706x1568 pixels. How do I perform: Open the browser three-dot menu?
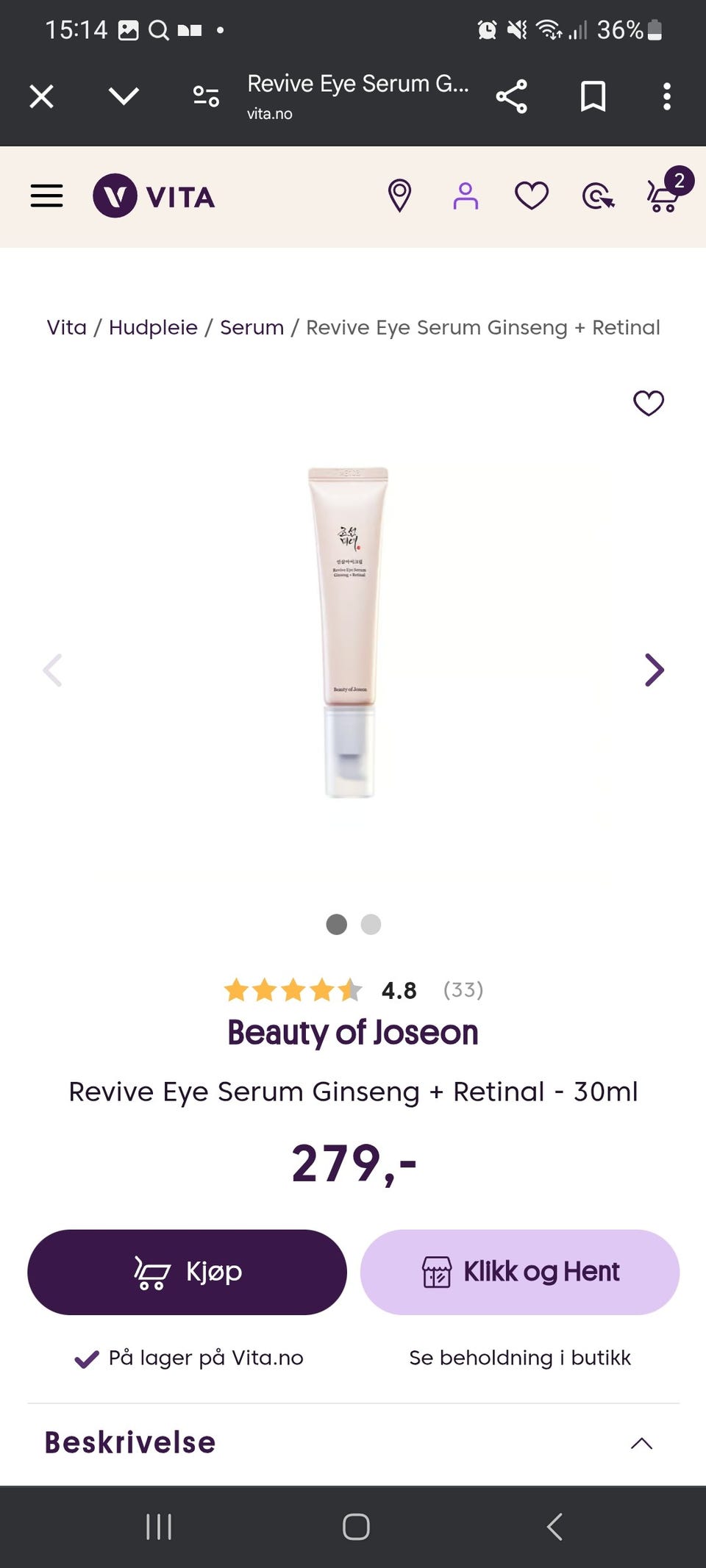click(667, 96)
